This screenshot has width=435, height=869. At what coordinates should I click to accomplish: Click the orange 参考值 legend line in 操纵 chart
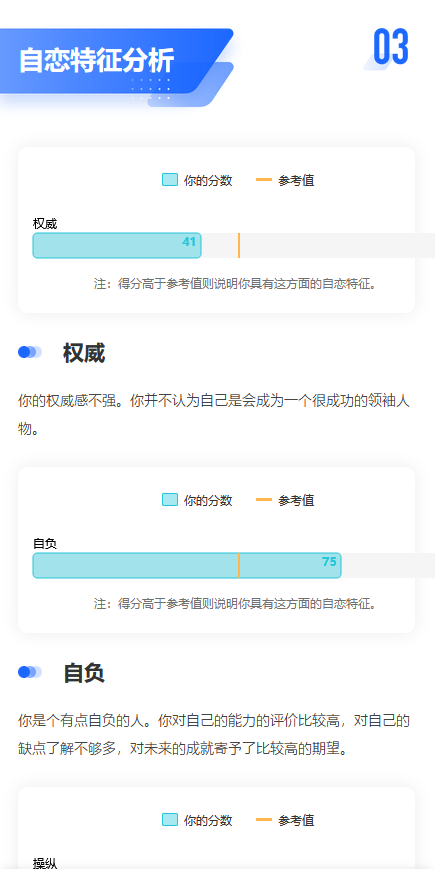(x=264, y=820)
